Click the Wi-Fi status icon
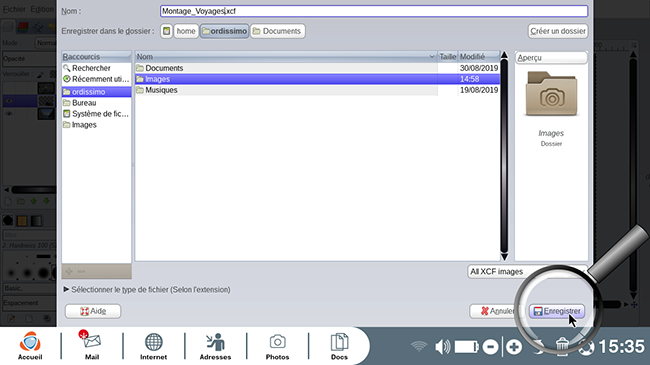 tap(419, 346)
